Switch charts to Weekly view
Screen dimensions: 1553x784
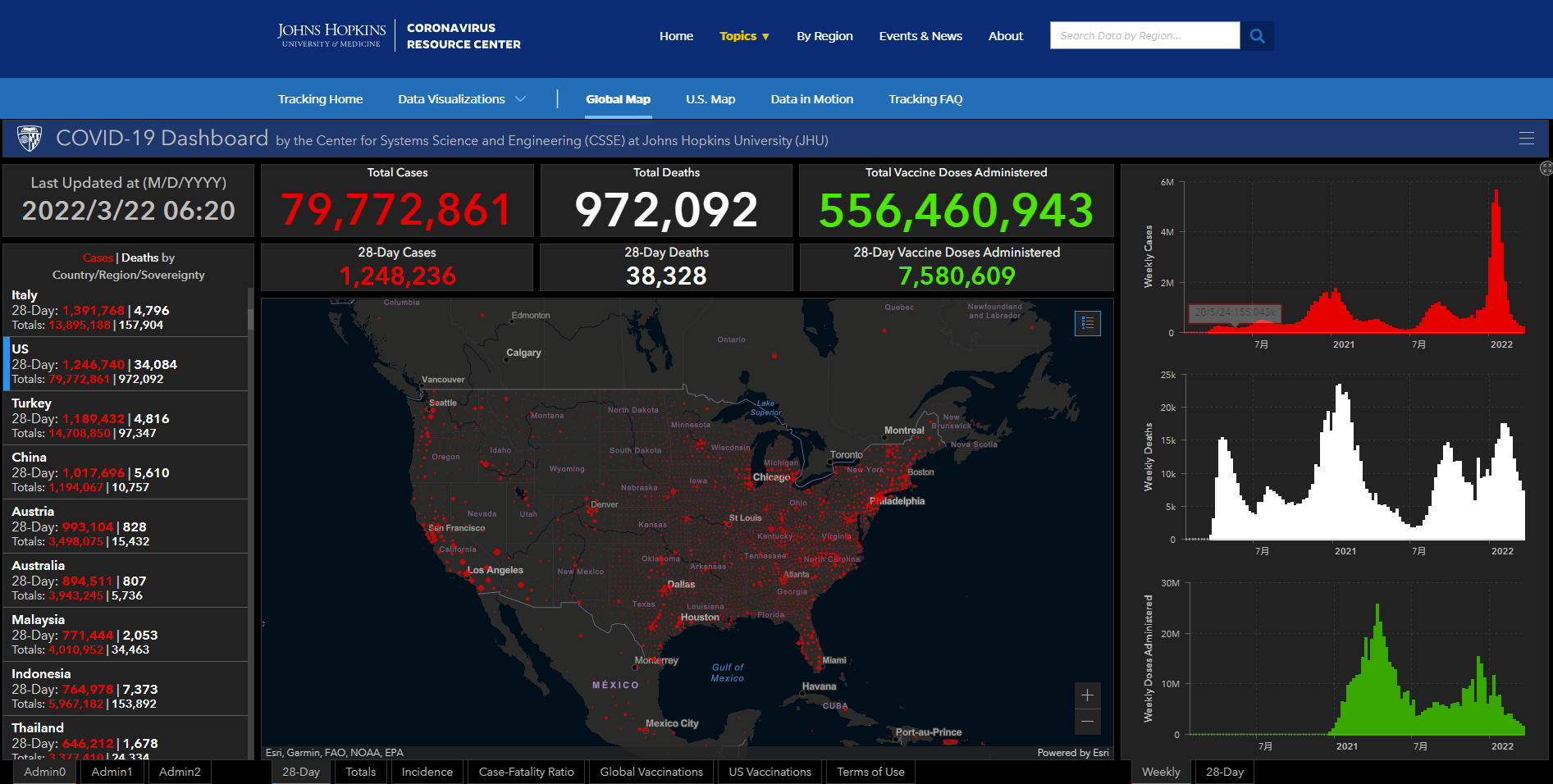1161,772
